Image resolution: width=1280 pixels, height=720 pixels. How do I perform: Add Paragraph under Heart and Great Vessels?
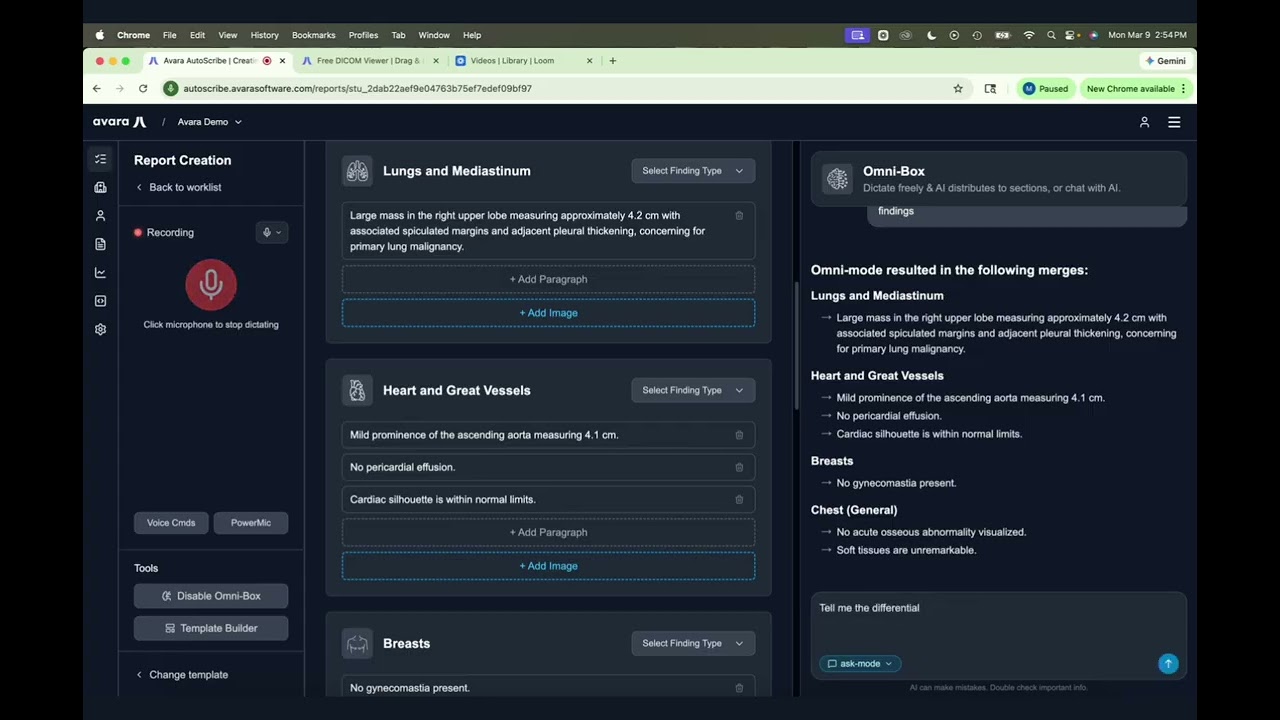point(548,532)
